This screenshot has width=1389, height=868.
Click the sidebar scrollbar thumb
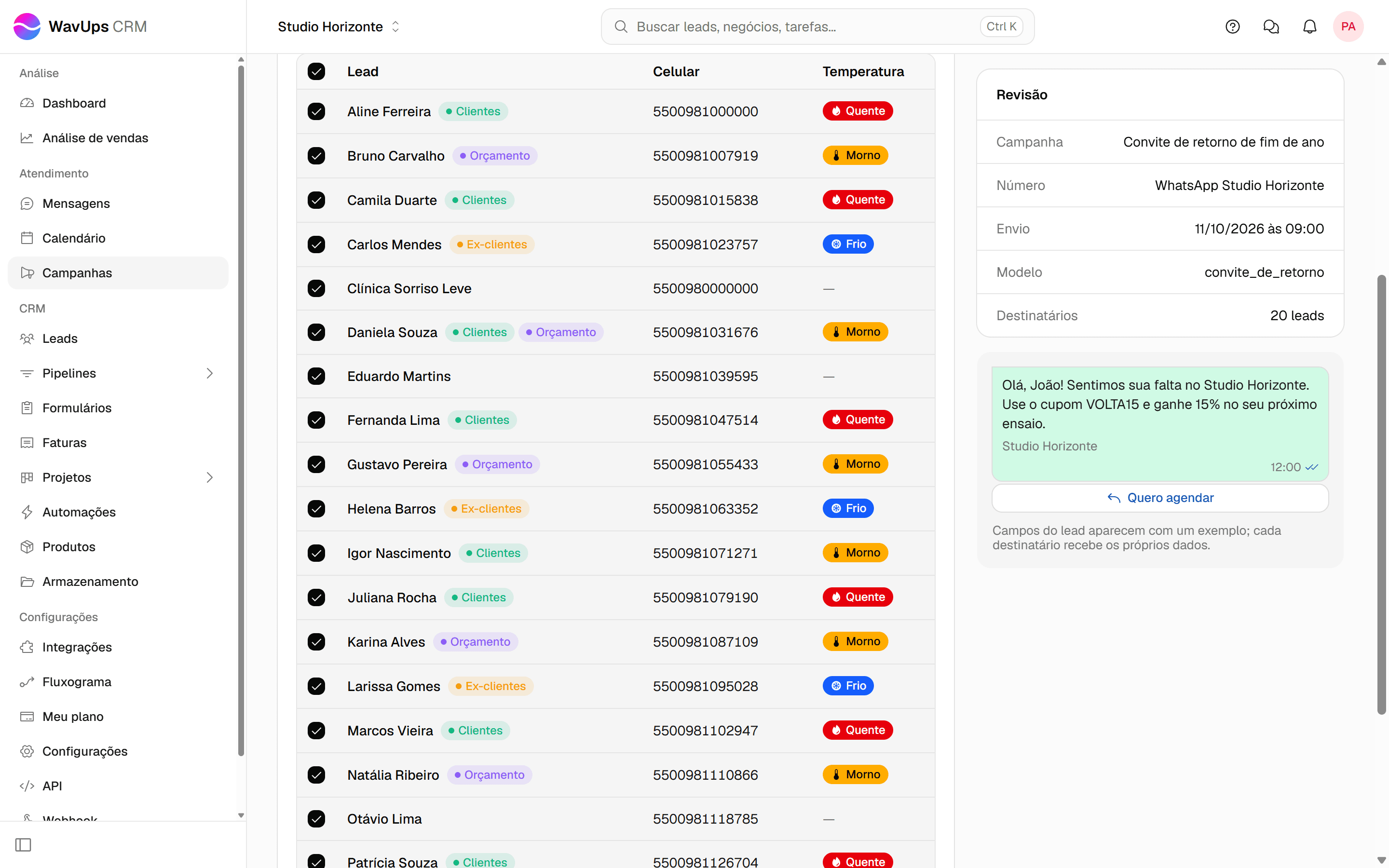click(241, 411)
